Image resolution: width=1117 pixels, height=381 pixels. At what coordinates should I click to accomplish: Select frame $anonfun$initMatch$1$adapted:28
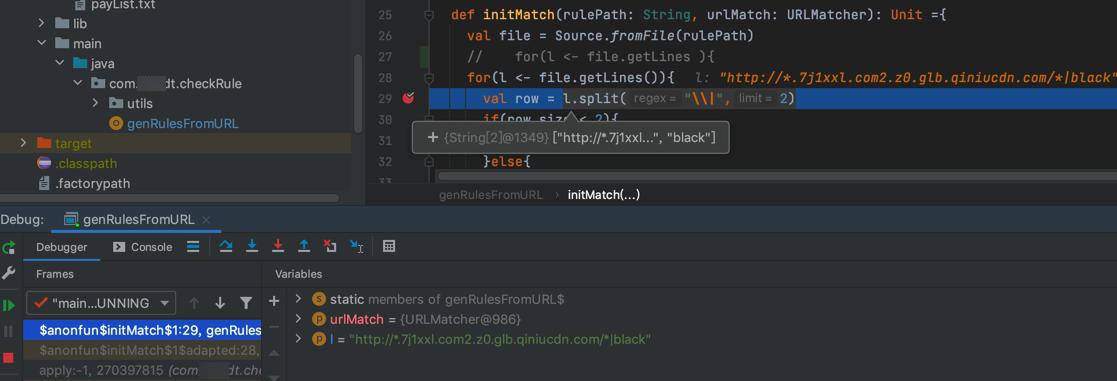click(x=142, y=350)
